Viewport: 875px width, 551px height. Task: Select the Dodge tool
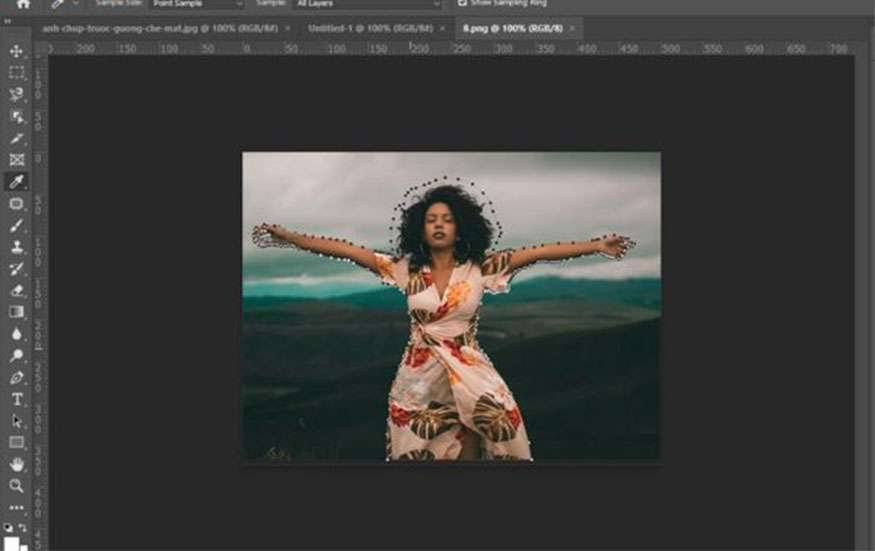pos(16,356)
